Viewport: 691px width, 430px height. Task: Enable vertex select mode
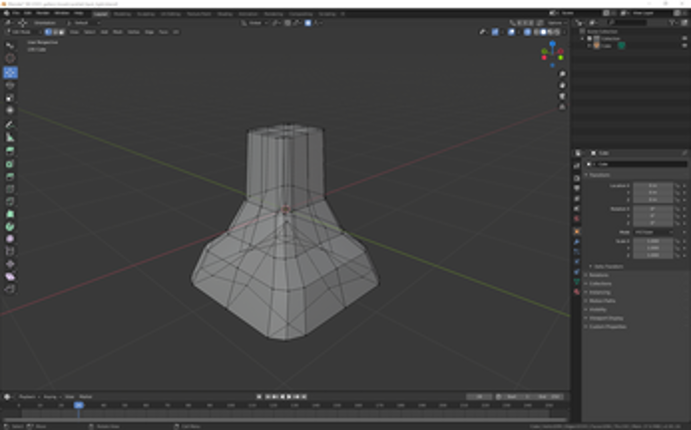pyautogui.click(x=48, y=32)
